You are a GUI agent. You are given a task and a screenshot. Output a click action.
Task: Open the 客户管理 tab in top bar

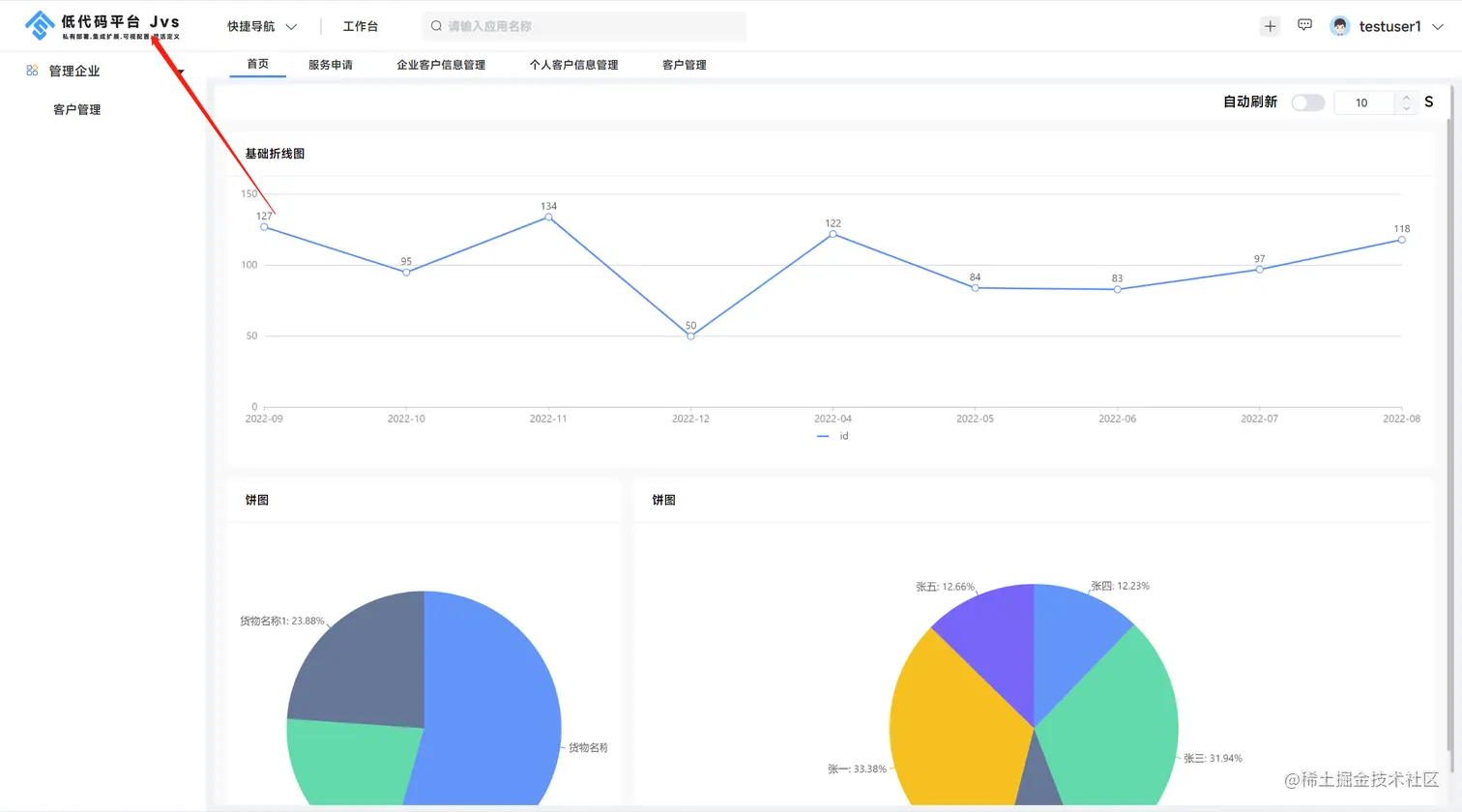[685, 65]
